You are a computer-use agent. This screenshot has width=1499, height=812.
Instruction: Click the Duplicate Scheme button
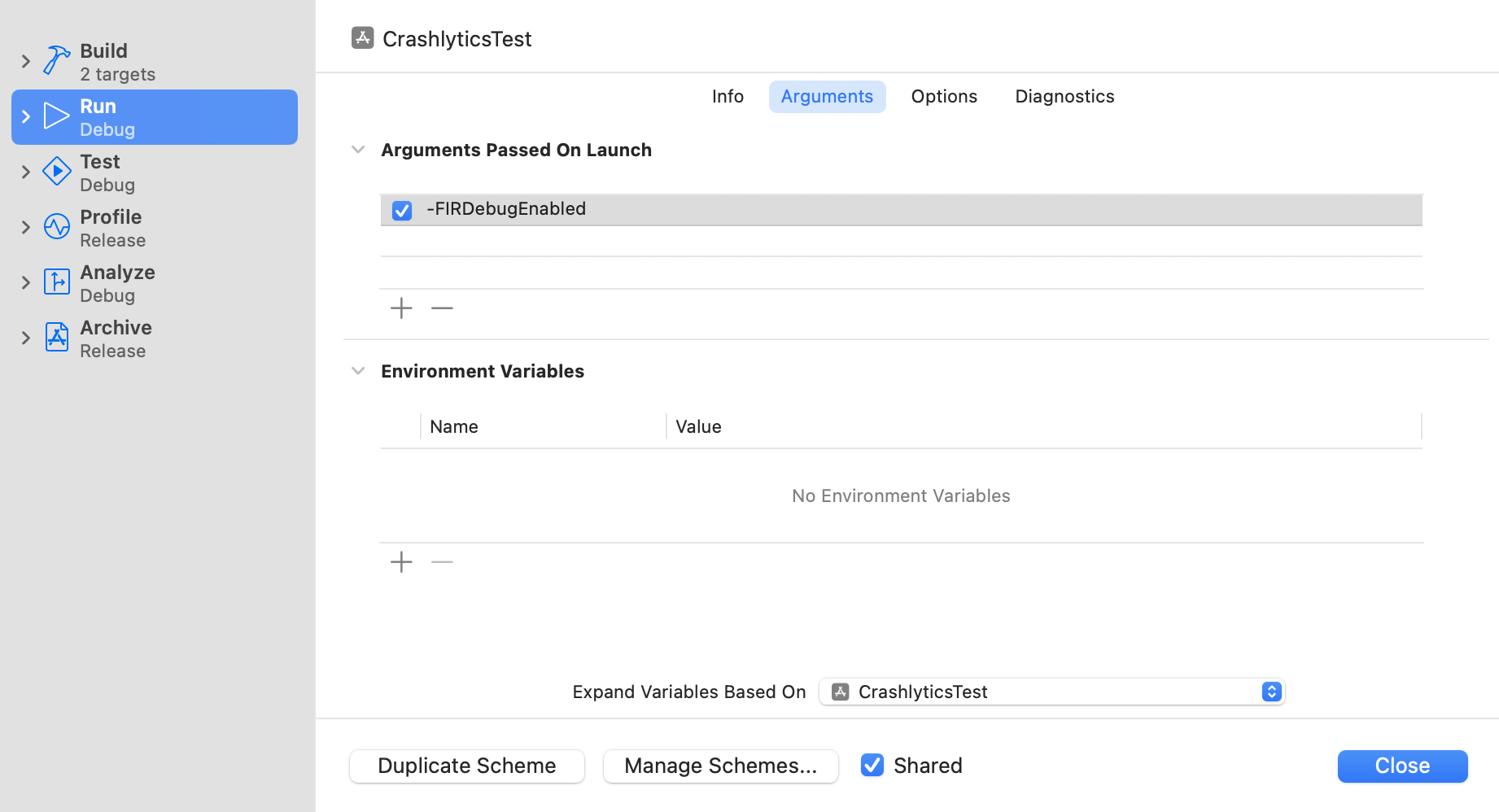click(x=467, y=766)
